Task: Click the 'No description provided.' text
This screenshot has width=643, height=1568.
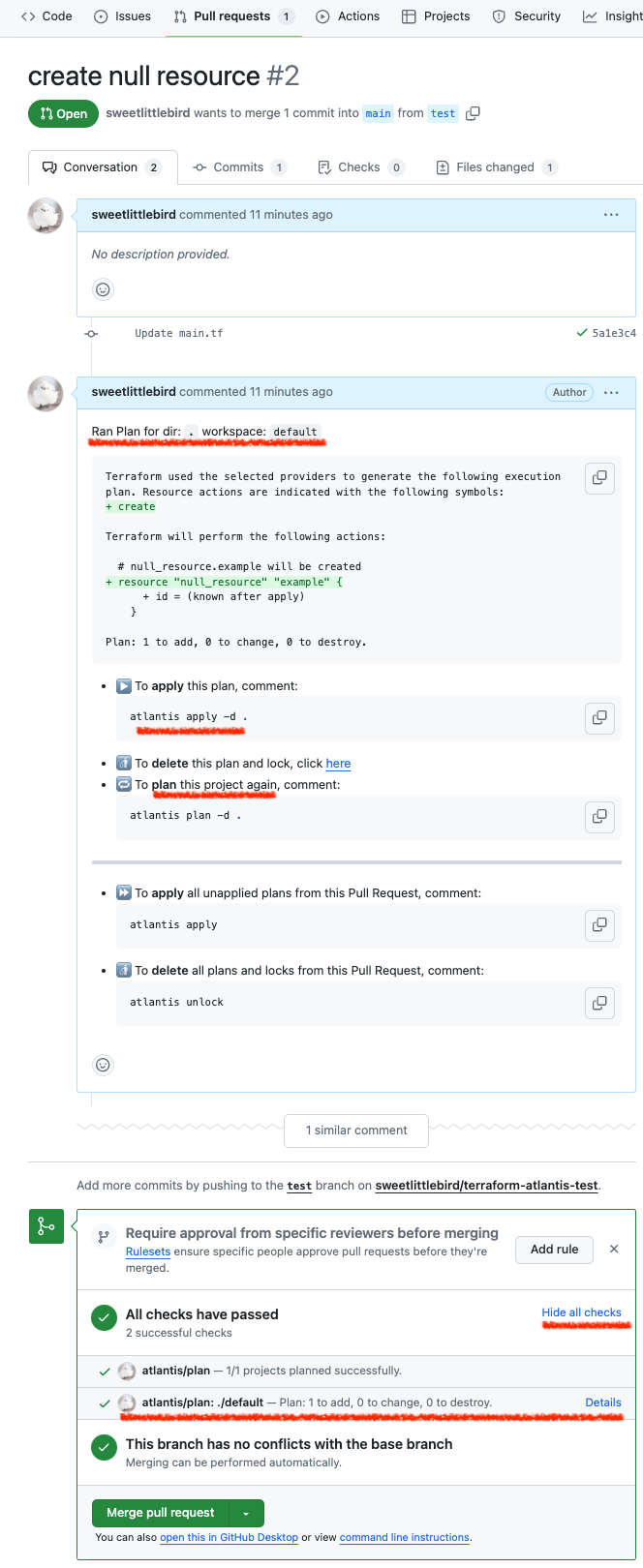Action: click(x=161, y=255)
